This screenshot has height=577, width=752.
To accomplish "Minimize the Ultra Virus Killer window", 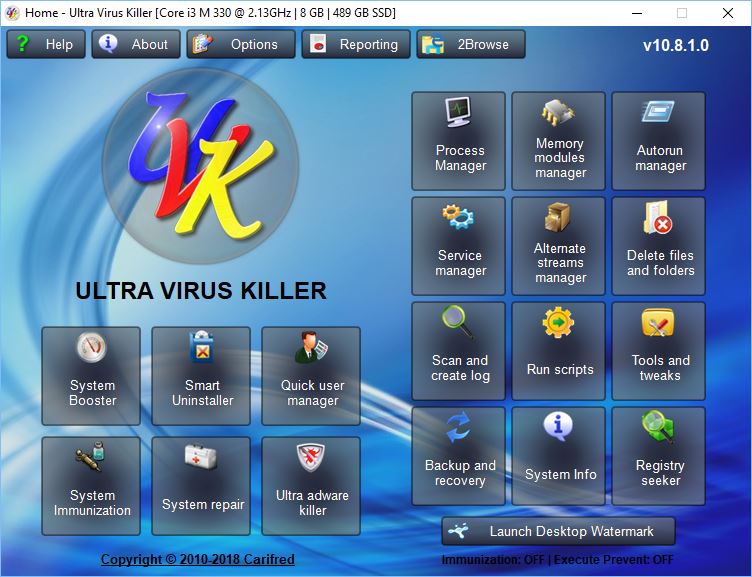I will tap(637, 13).
